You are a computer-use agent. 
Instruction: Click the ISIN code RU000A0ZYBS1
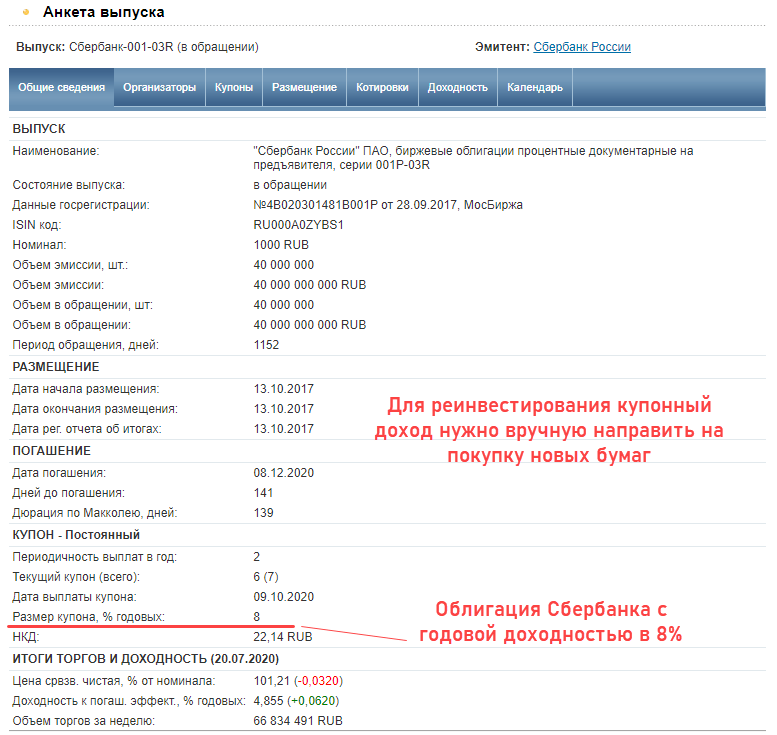[299, 225]
